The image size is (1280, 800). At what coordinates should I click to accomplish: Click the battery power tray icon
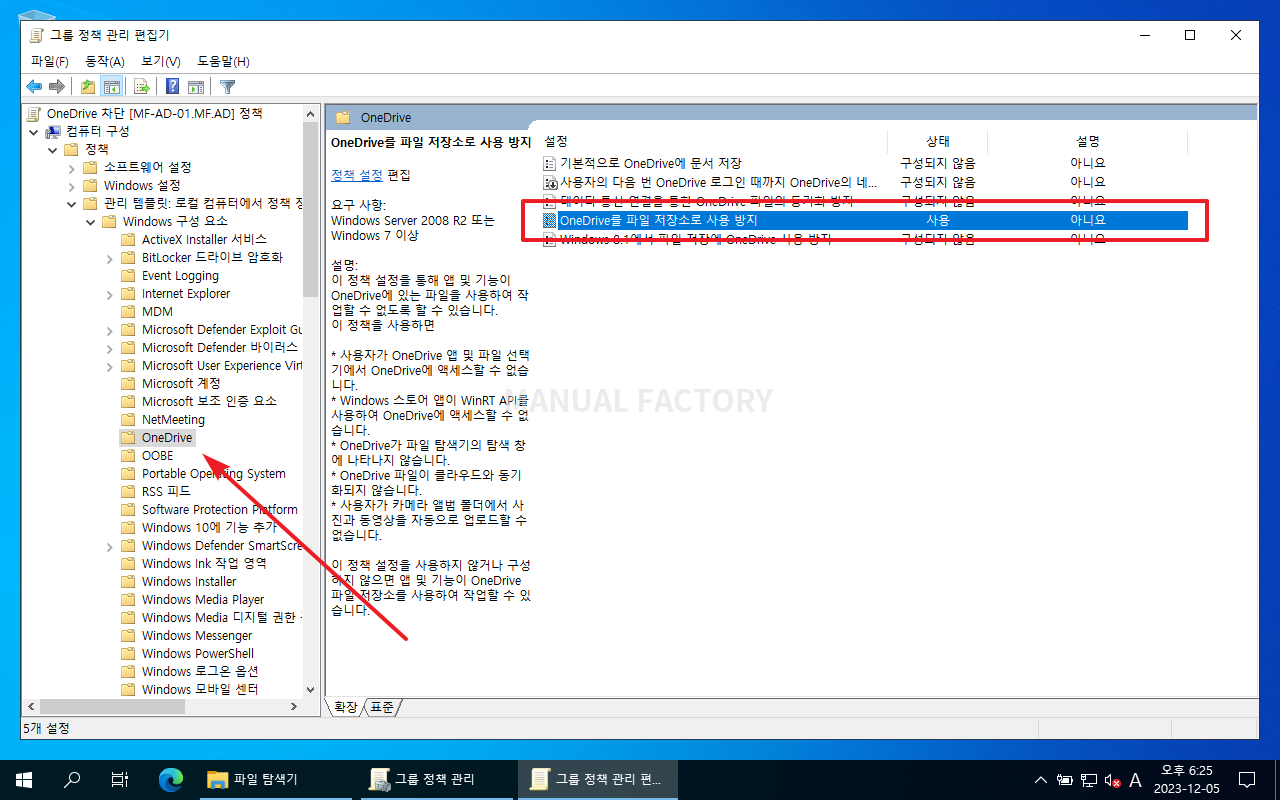click(1066, 780)
